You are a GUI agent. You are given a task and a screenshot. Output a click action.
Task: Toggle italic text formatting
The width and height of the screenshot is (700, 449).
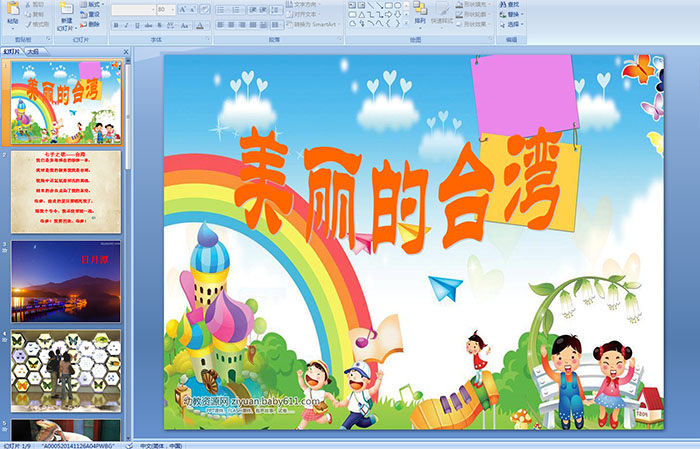click(125, 25)
